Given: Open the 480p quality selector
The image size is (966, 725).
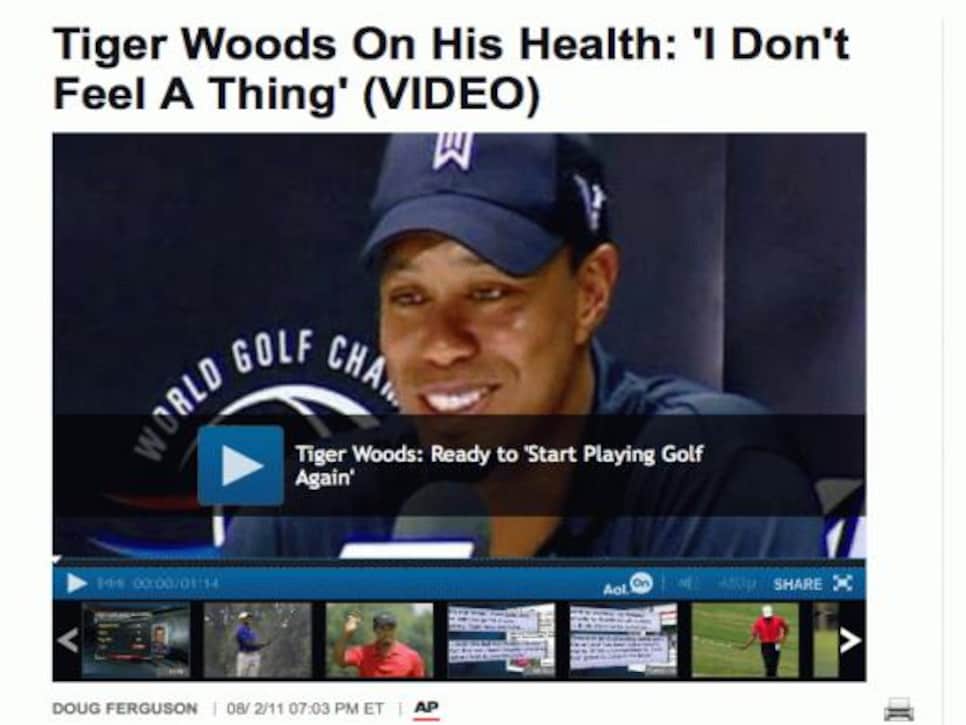Looking at the screenshot, I should point(739,583).
